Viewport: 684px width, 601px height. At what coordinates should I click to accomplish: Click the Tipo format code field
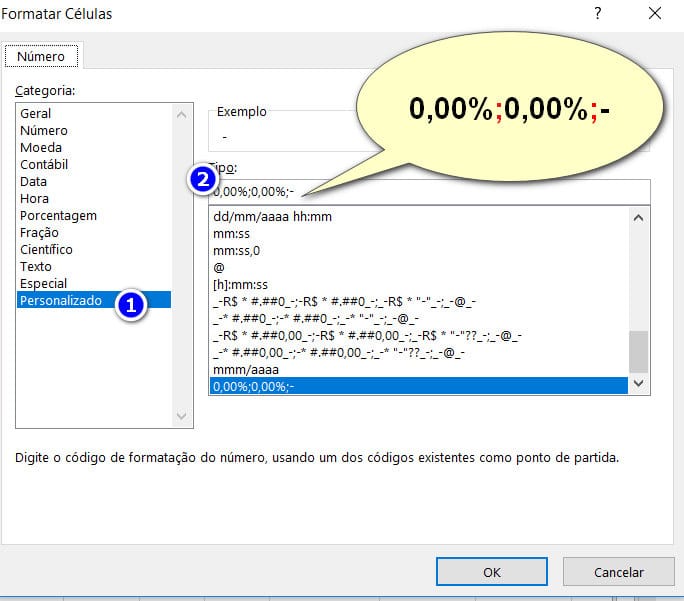429,191
